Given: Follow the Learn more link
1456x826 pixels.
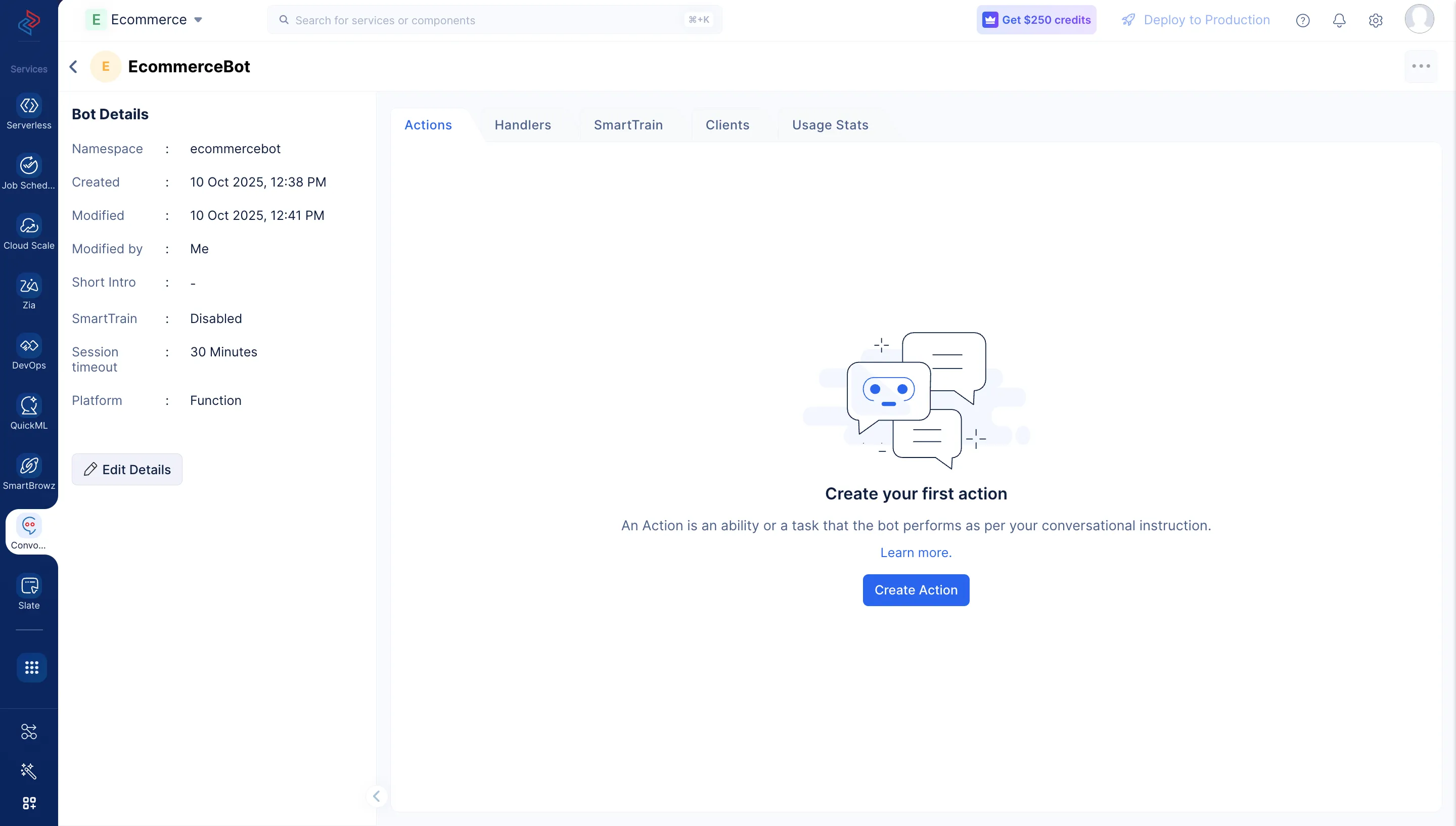Looking at the screenshot, I should 916,553.
